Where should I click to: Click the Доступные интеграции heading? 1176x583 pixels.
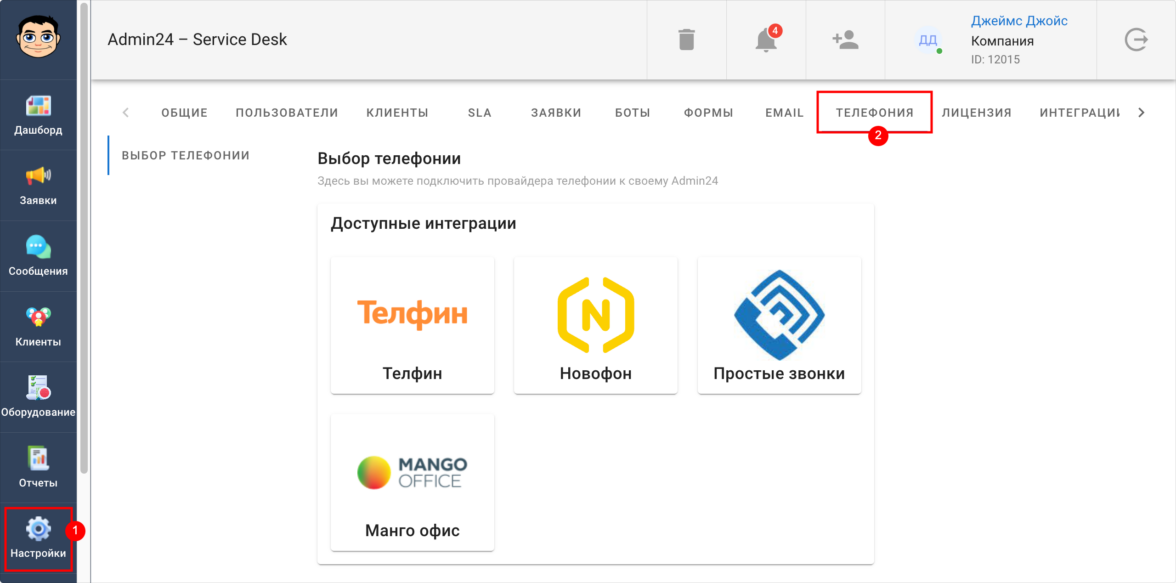[x=423, y=224]
